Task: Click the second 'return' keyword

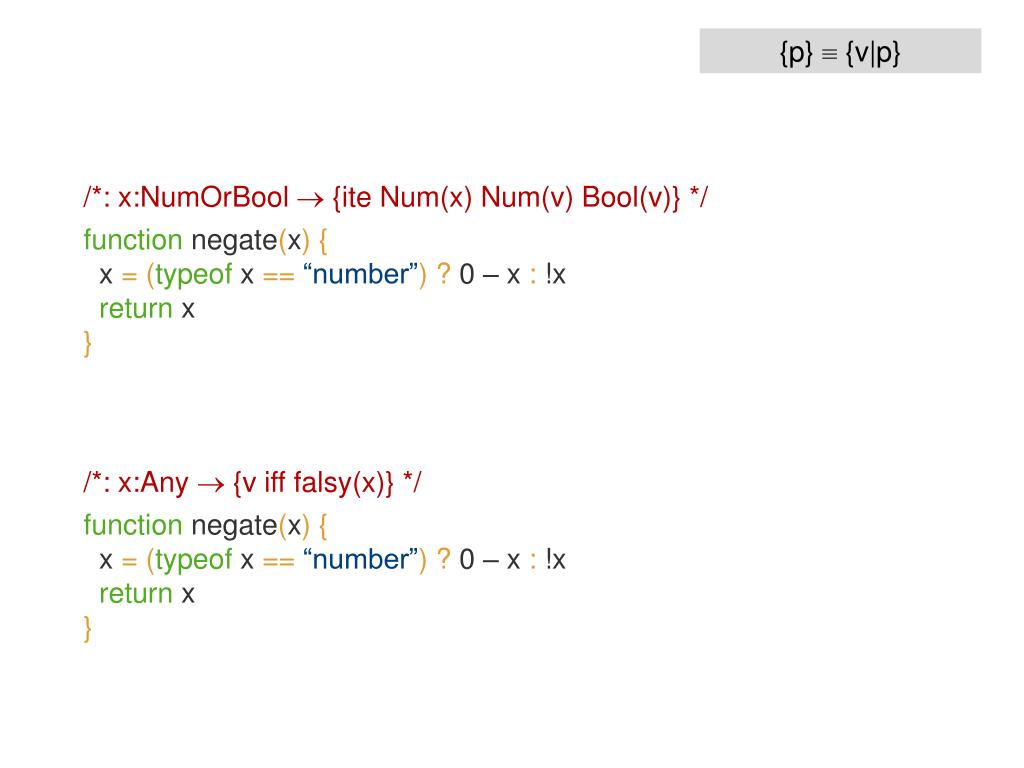Action: [136, 594]
